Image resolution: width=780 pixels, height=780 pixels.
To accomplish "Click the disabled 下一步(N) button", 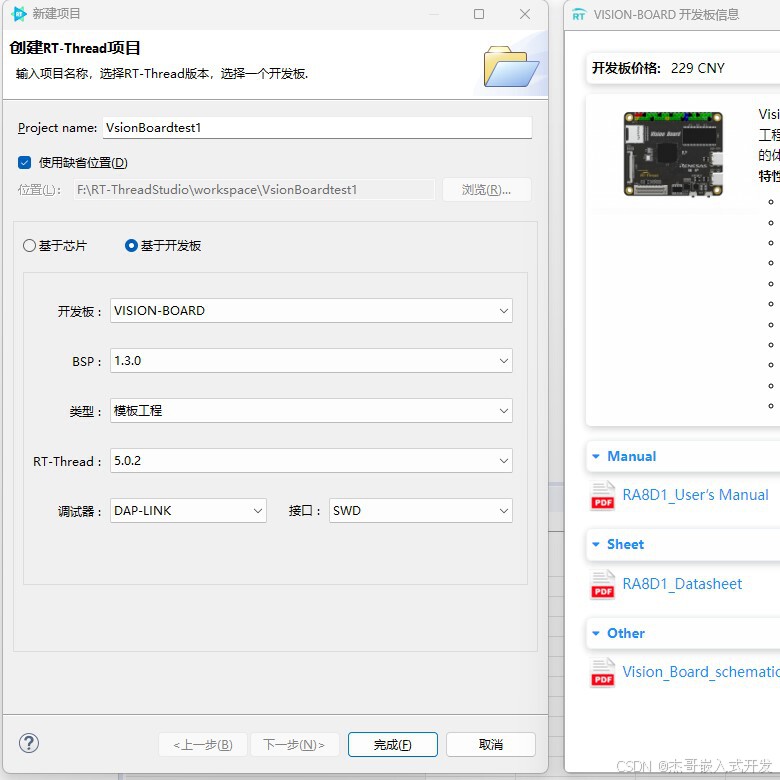I will [294, 744].
